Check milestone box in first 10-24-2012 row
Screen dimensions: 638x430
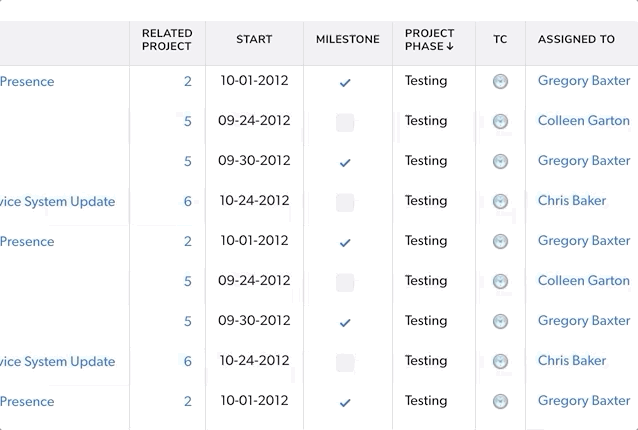tap(345, 203)
